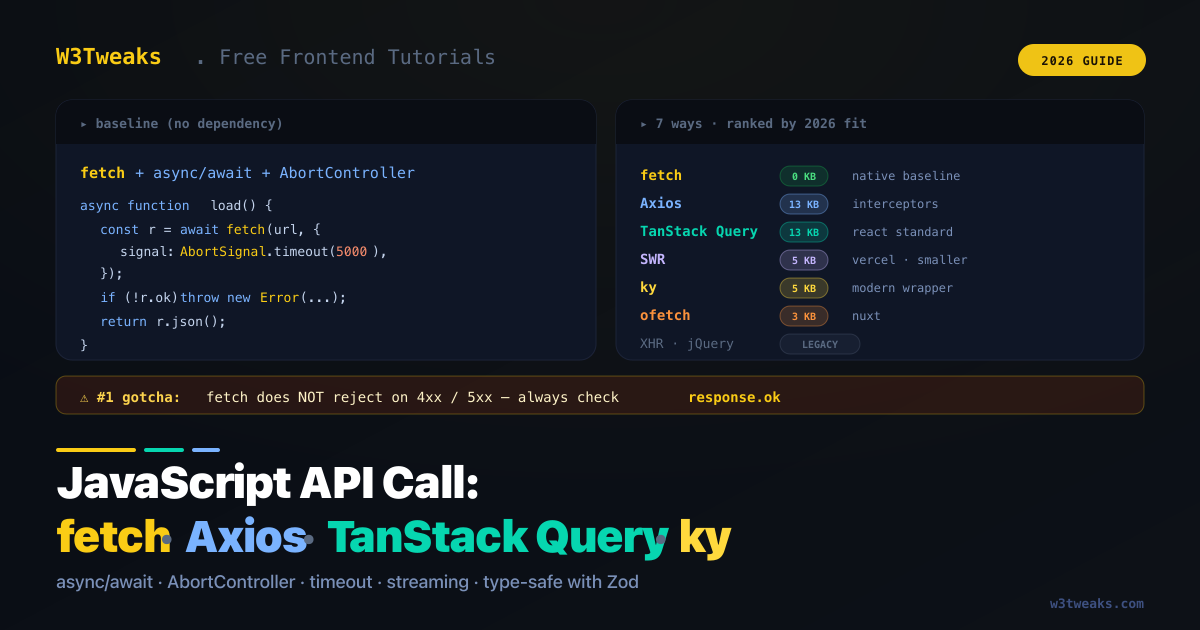Screen dimensions: 1200x630
Task: Click the 3 KB badge beside ofetch
Action: click(804, 316)
